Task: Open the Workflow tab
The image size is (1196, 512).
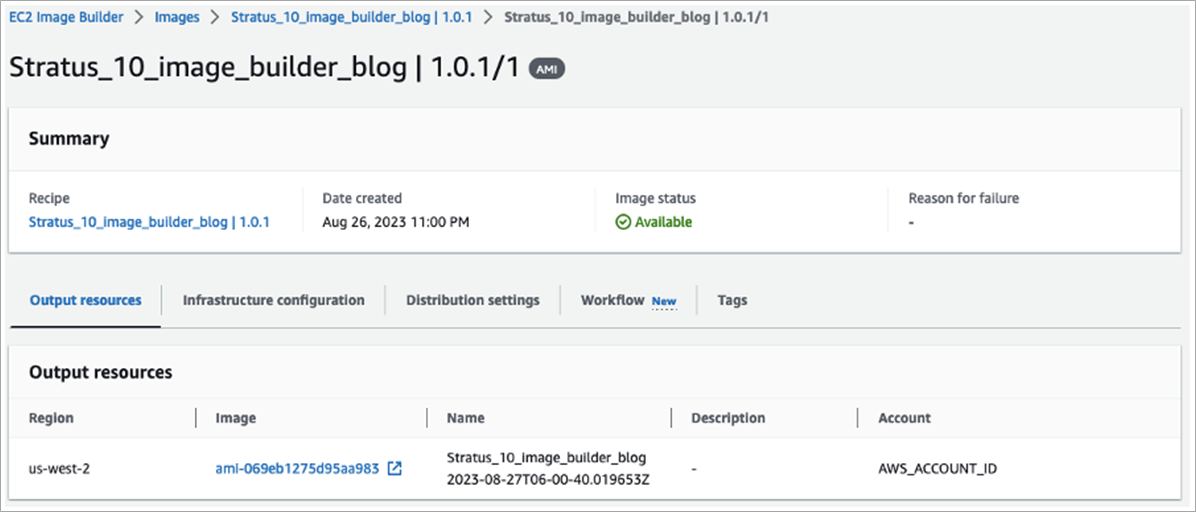Action: (612, 300)
